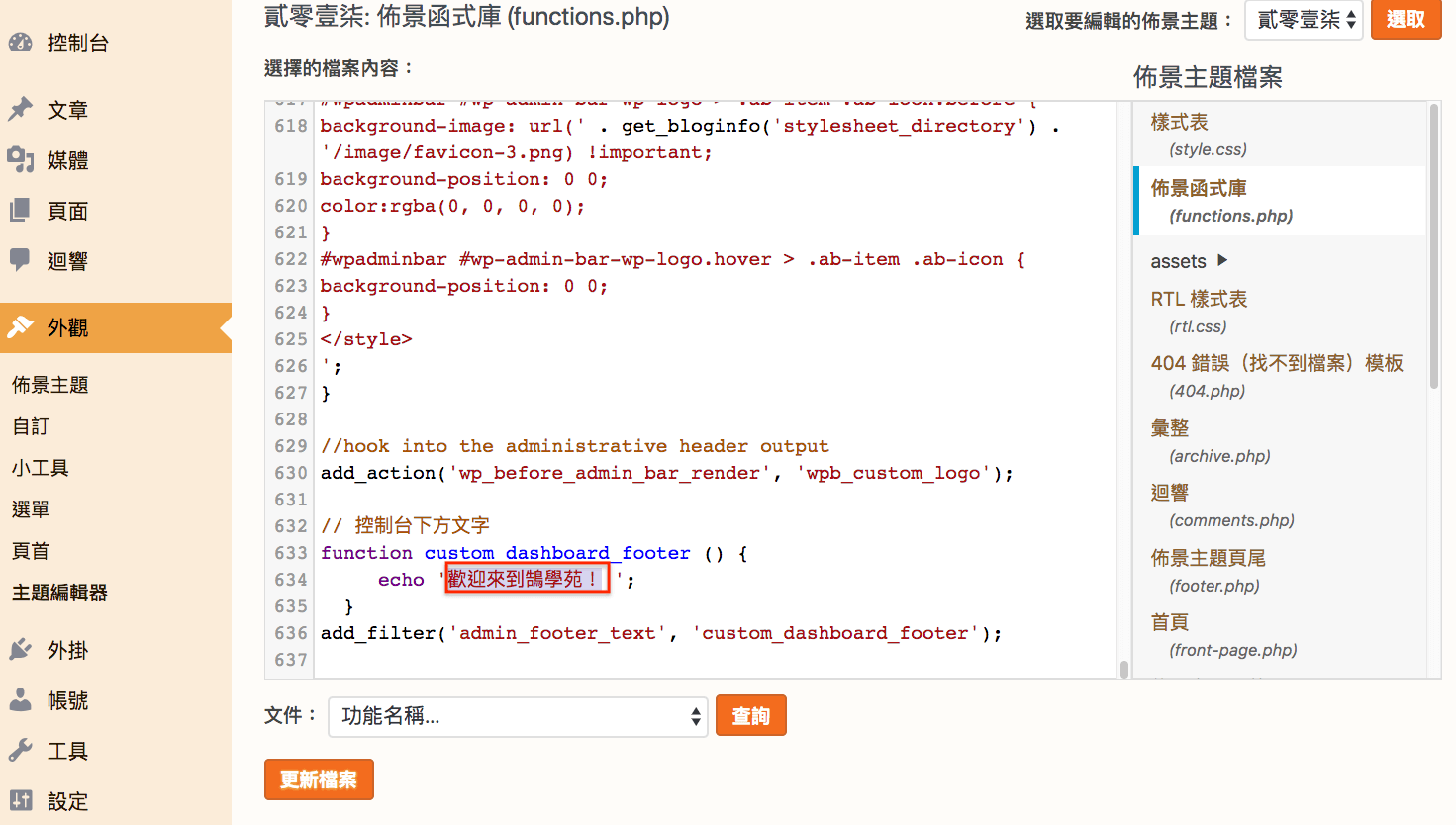Click the color:rgba(0, 0, 0, 0); line

[452, 206]
